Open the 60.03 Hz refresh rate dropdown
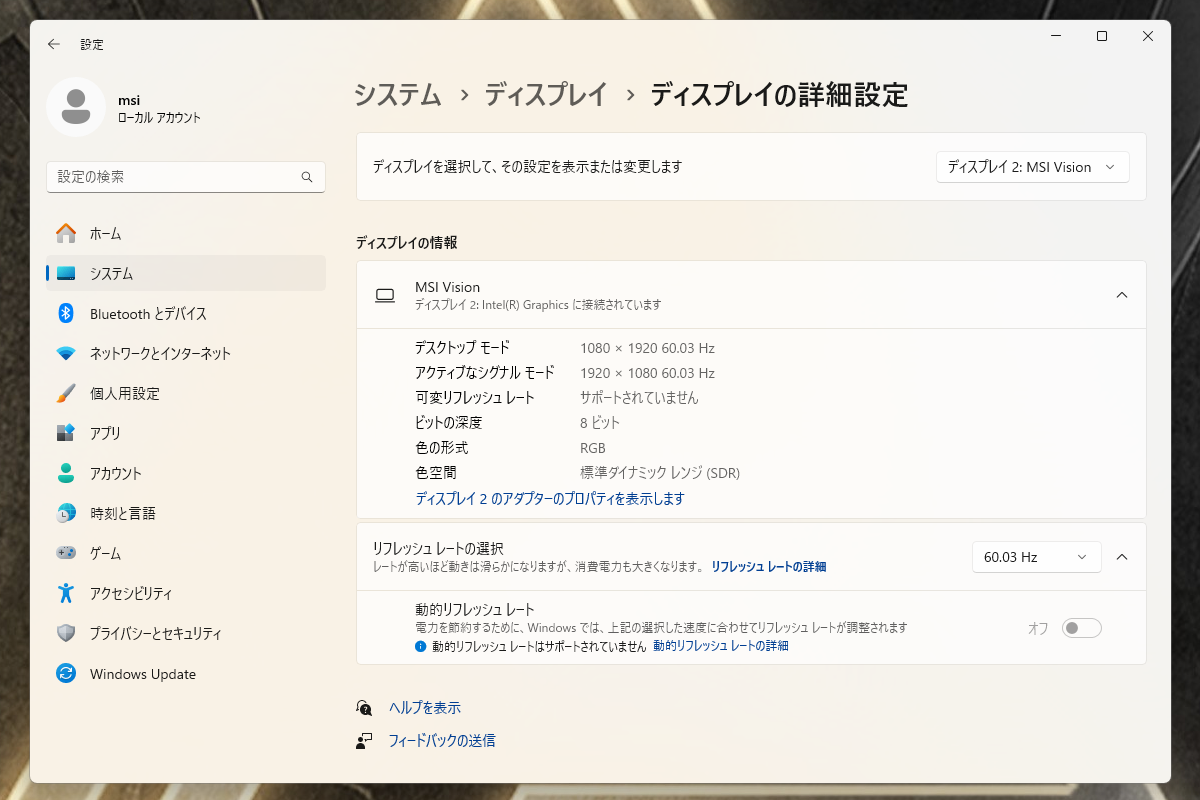The image size is (1200, 800). (x=1036, y=557)
